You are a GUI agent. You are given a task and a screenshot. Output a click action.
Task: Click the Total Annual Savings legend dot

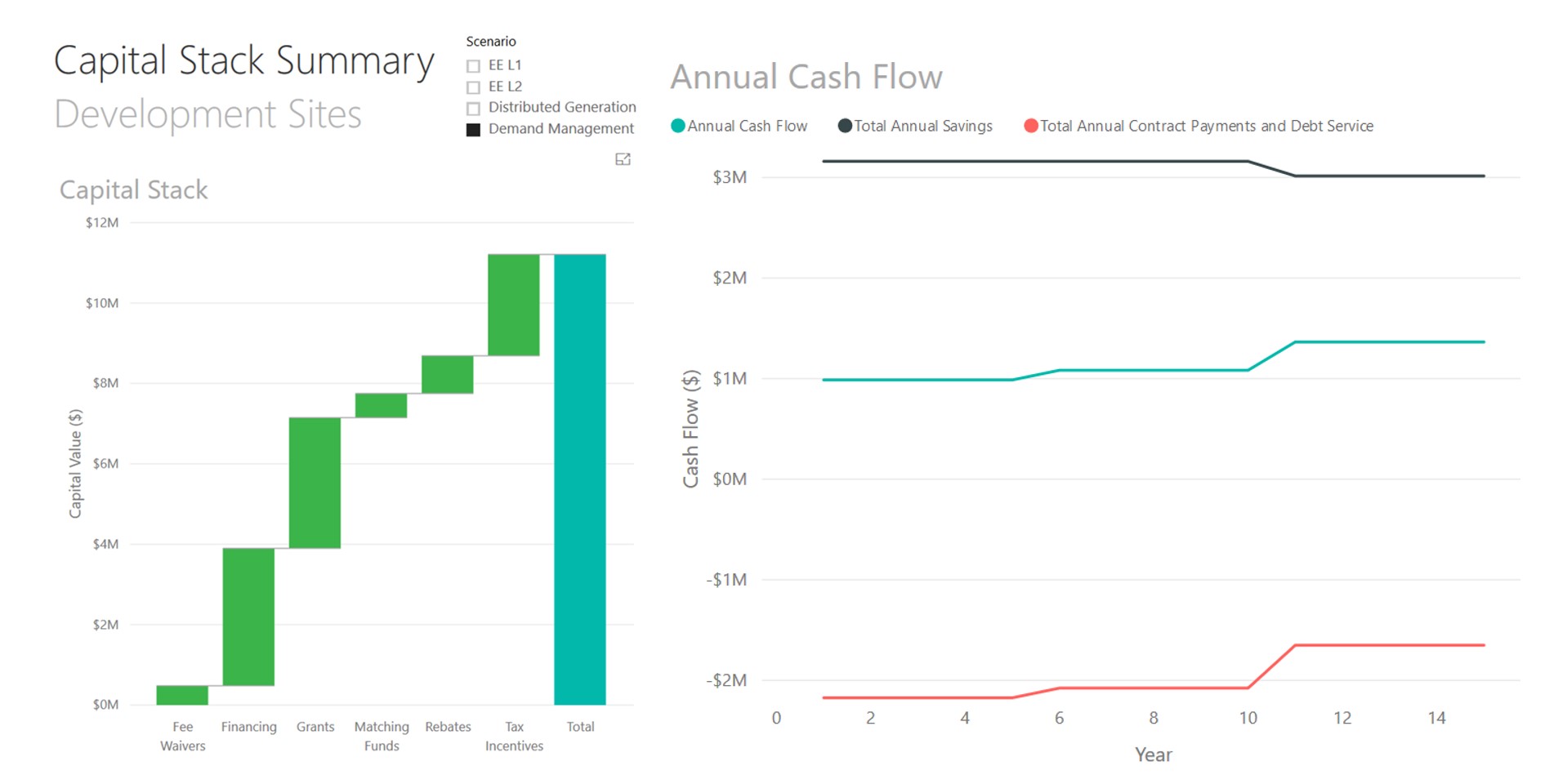pyautogui.click(x=845, y=126)
